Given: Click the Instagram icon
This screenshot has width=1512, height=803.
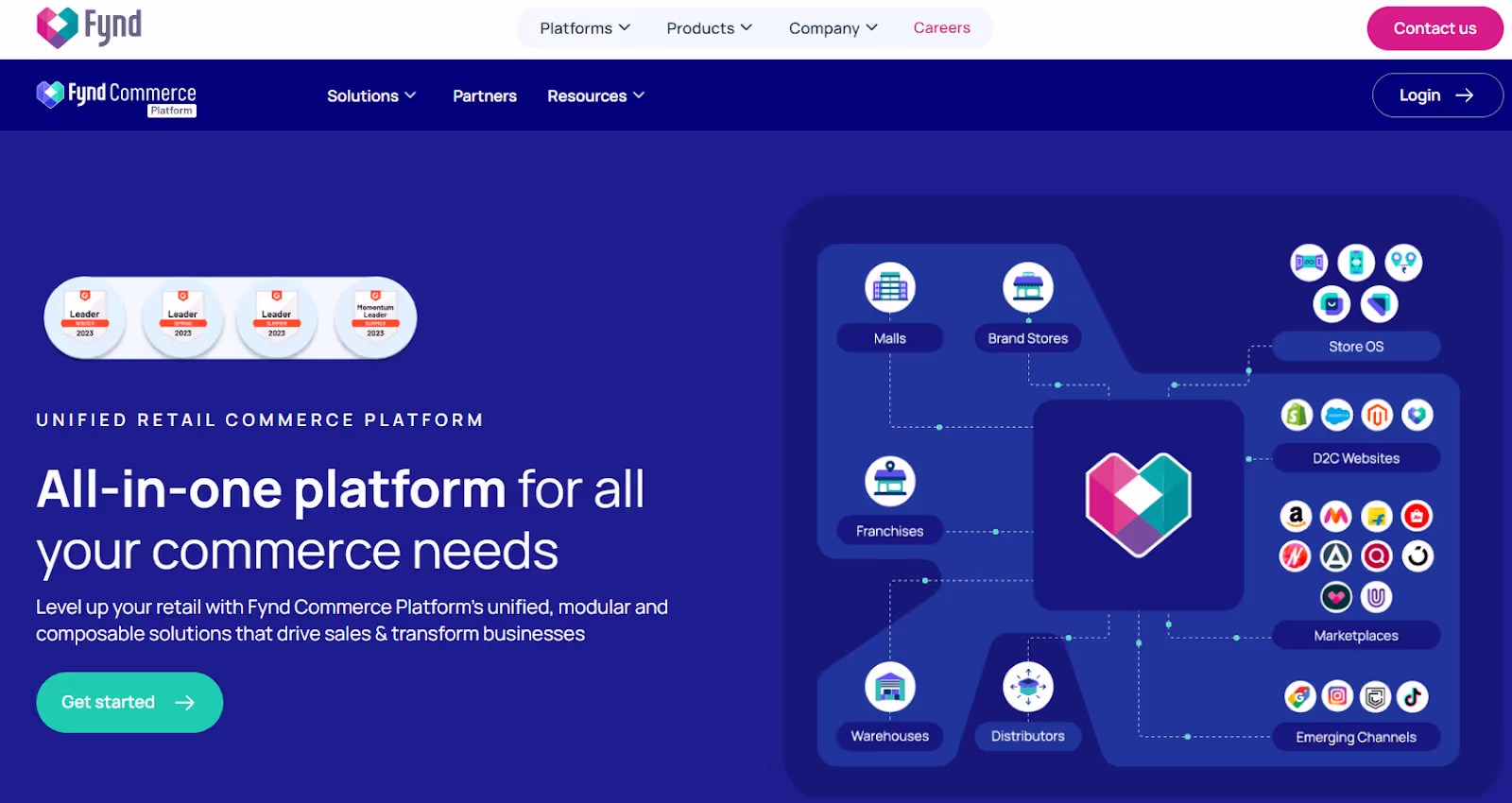Looking at the screenshot, I should point(1337,696).
